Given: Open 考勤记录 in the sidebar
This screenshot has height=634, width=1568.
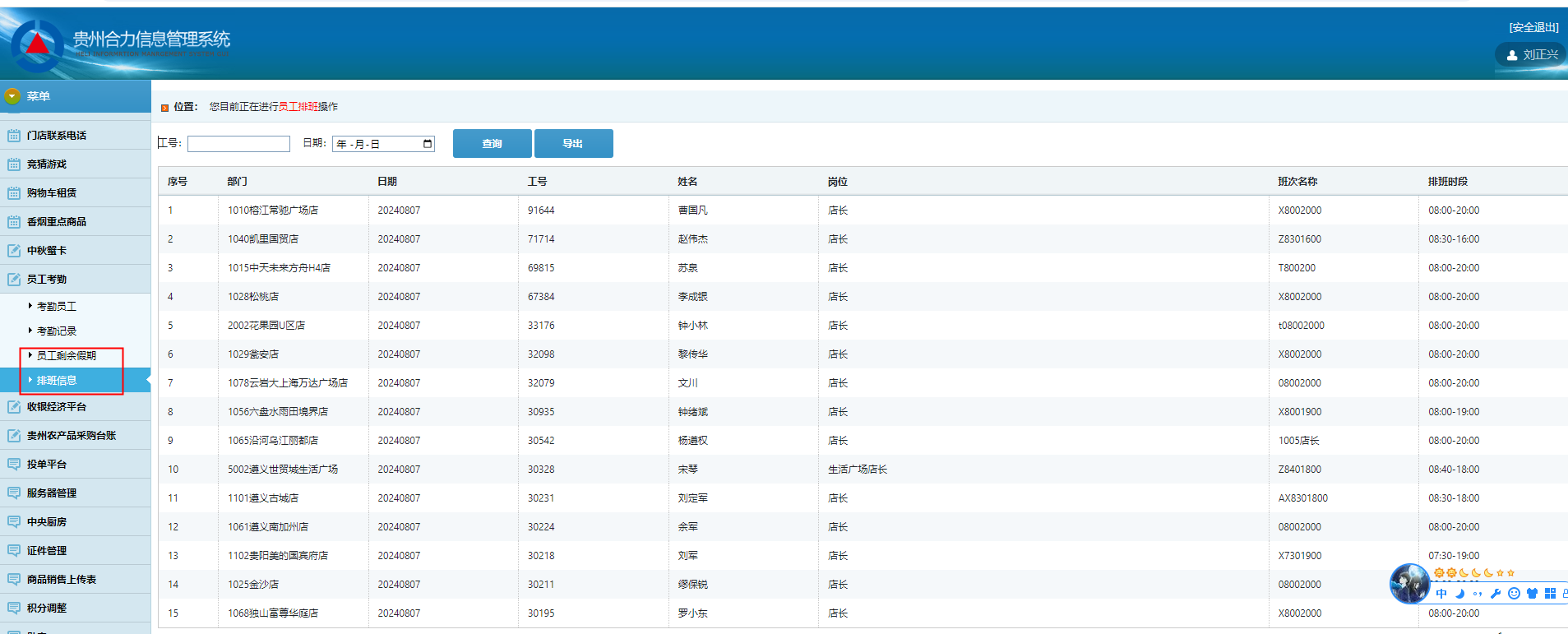Looking at the screenshot, I should (57, 331).
